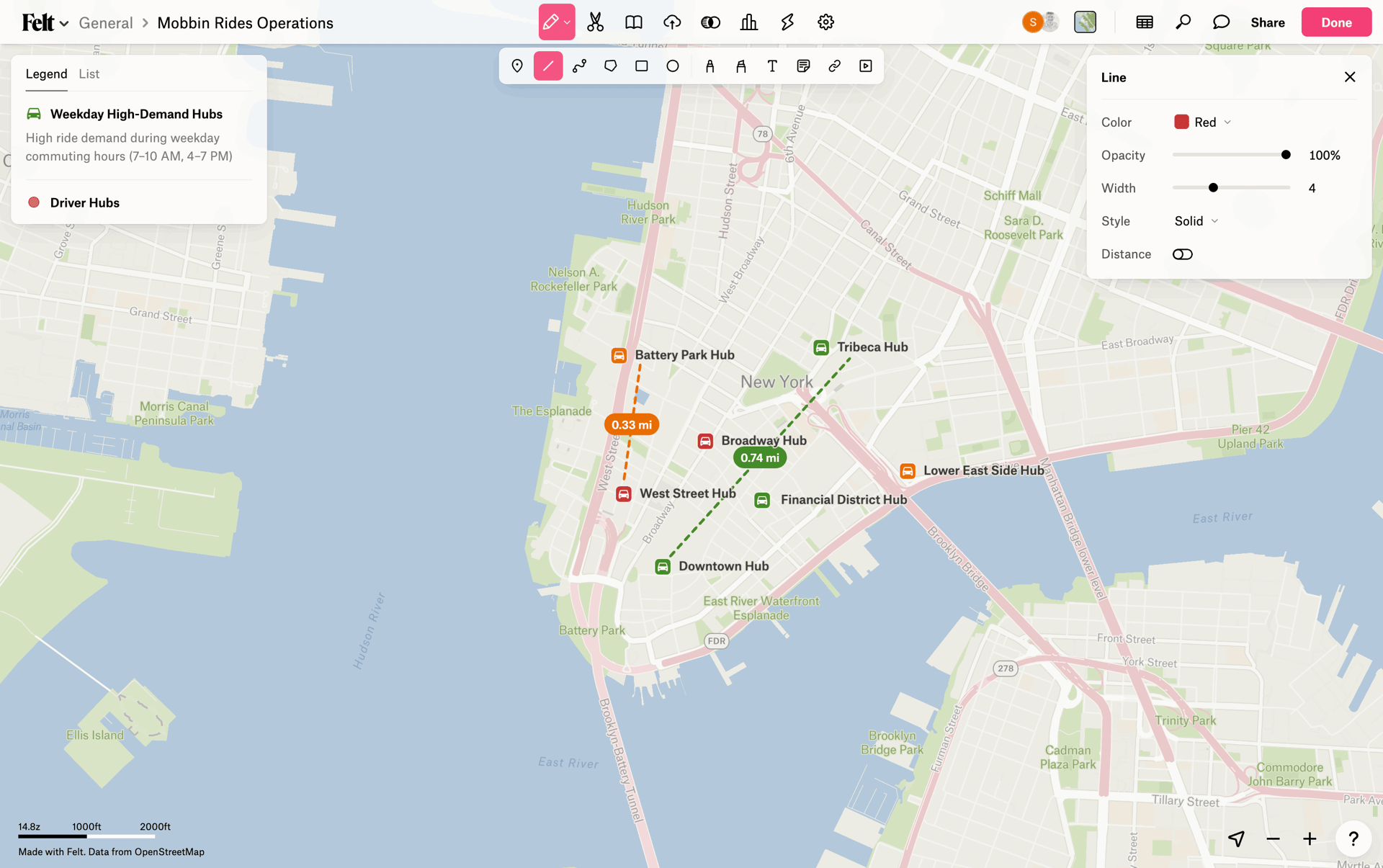This screenshot has width=1383, height=868.
Task: Open the map settings gear
Action: (x=825, y=22)
